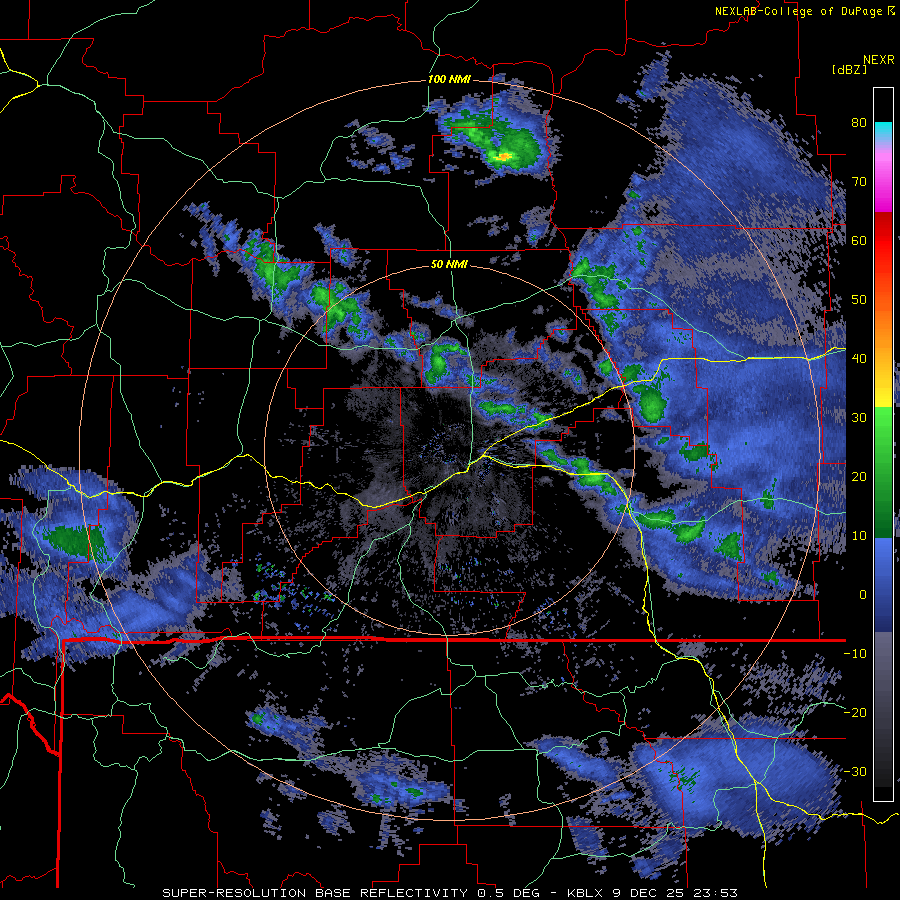Click the -10 label on dBZ scale
The width and height of the screenshot is (900, 900).
click(x=855, y=653)
